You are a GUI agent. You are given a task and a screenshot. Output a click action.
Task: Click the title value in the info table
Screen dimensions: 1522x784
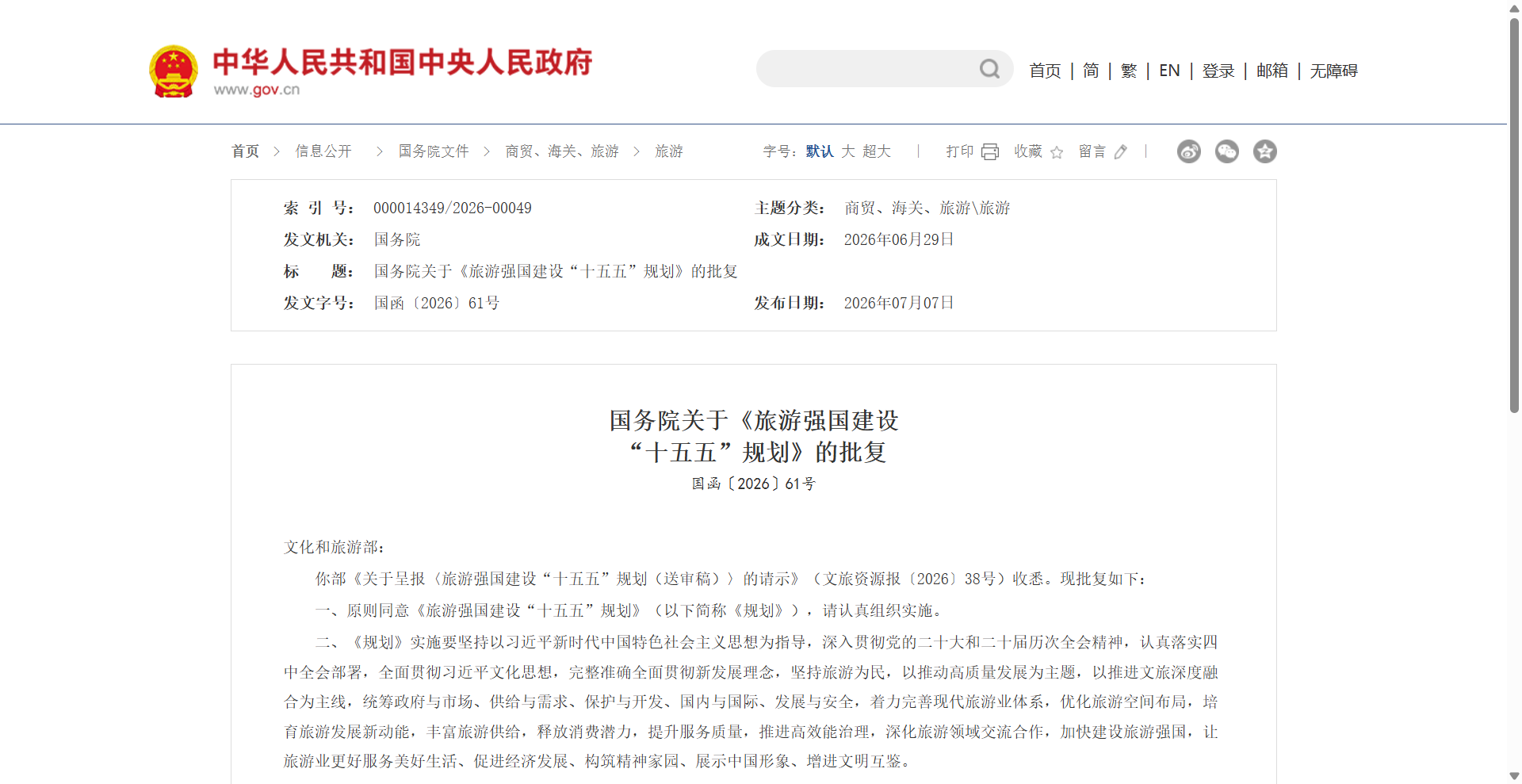coord(556,271)
